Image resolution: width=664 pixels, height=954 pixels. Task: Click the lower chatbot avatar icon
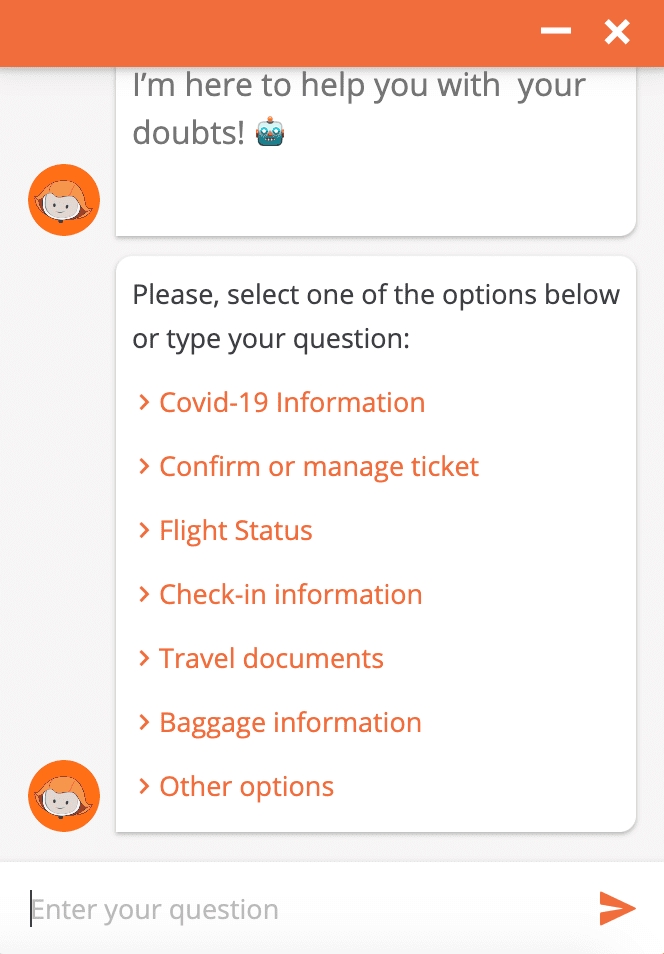click(x=63, y=795)
